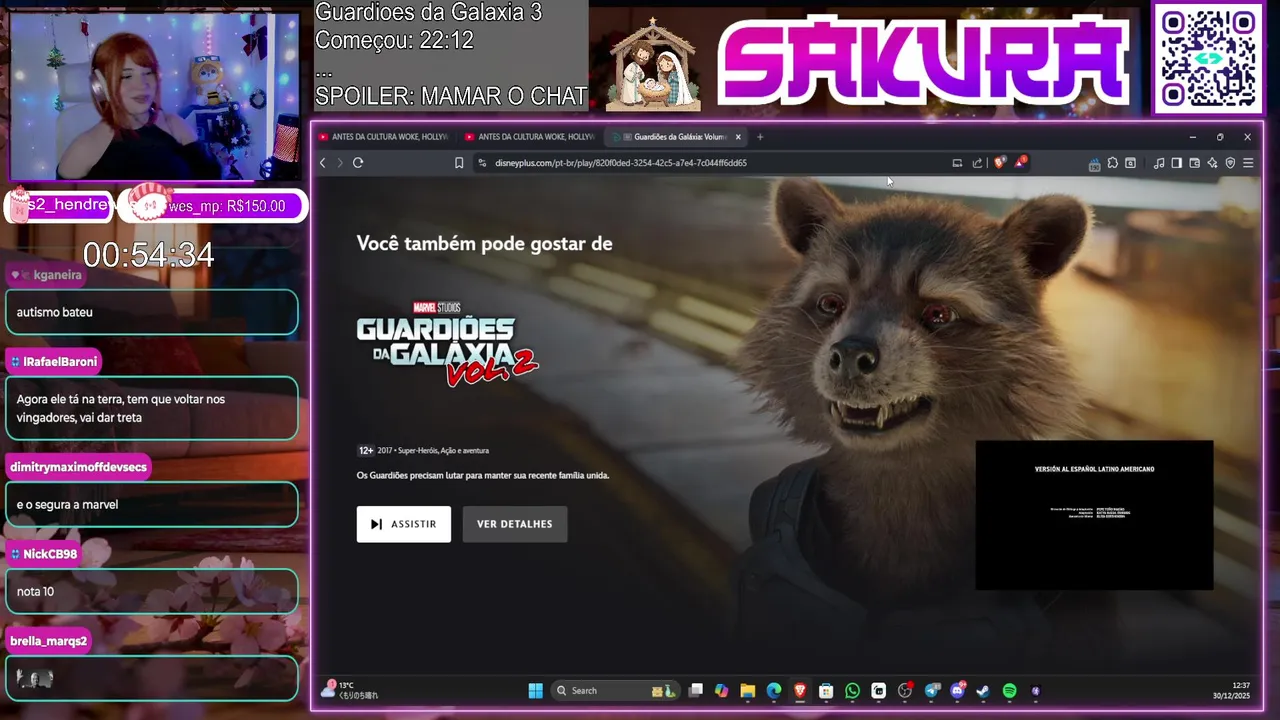Open site settings icon beside the URL
The height and width of the screenshot is (720, 1280).
click(482, 163)
